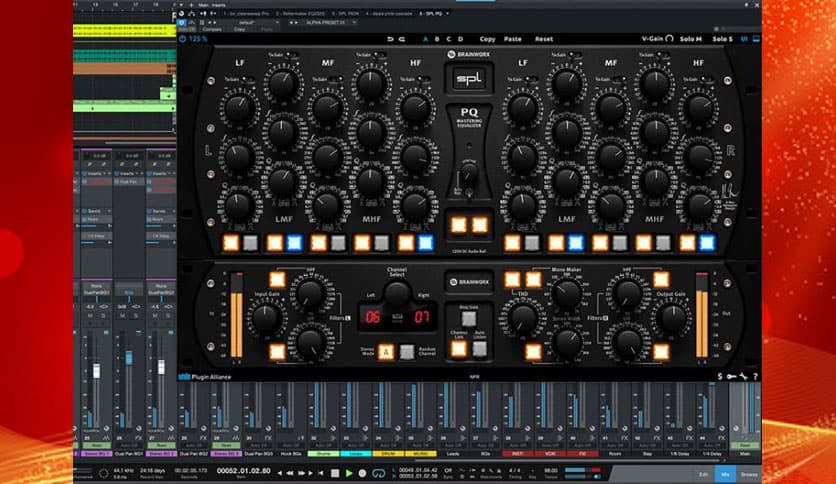The width and height of the screenshot is (836, 484).
Task: Click the left L channel orange button under LF
Action: click(x=231, y=243)
